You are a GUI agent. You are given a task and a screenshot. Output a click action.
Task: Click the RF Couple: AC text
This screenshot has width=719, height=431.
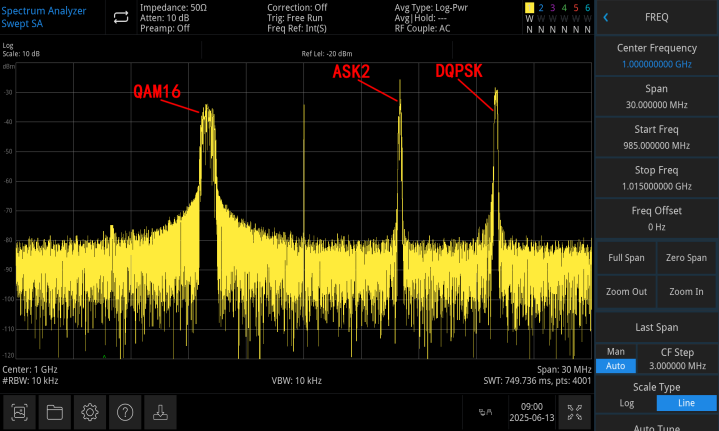pyautogui.click(x=422, y=28)
